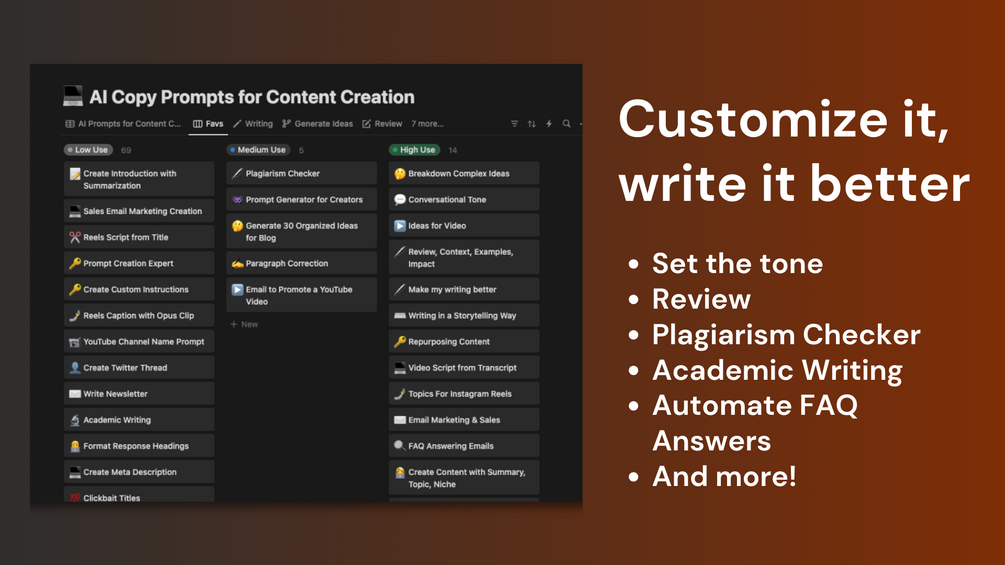The height and width of the screenshot is (565, 1005).
Task: Open Format Response Headings card
Action: 139,446
